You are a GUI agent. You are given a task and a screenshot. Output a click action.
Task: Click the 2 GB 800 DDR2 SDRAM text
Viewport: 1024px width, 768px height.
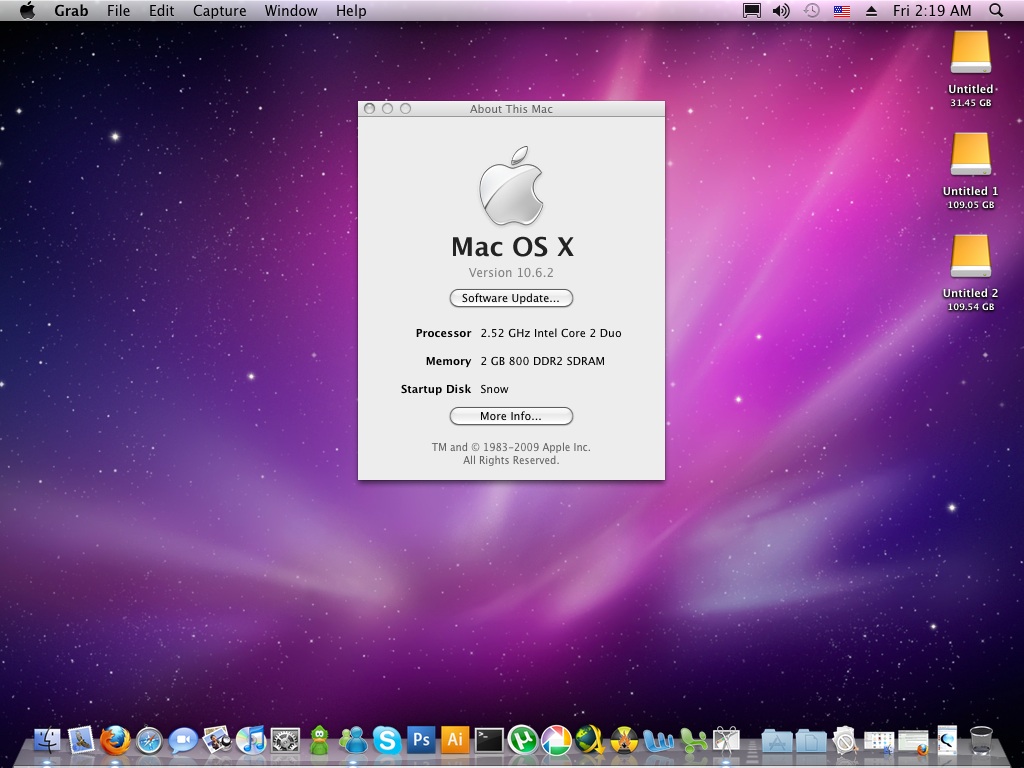(x=543, y=361)
